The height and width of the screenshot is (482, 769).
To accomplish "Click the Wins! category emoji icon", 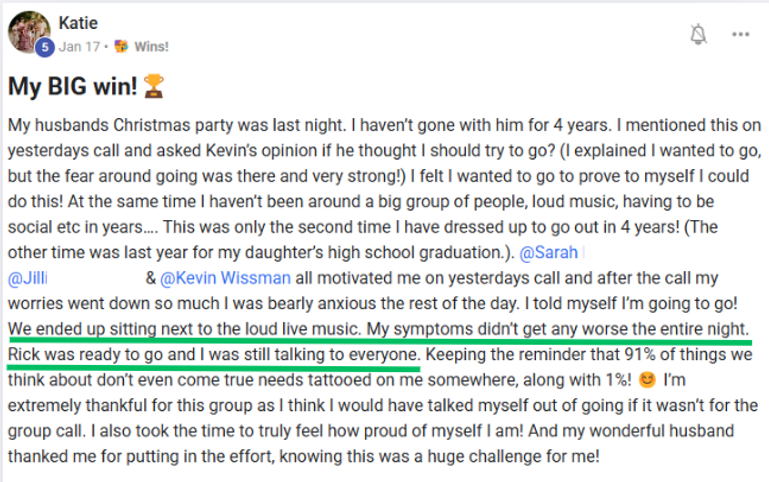I will [121, 47].
